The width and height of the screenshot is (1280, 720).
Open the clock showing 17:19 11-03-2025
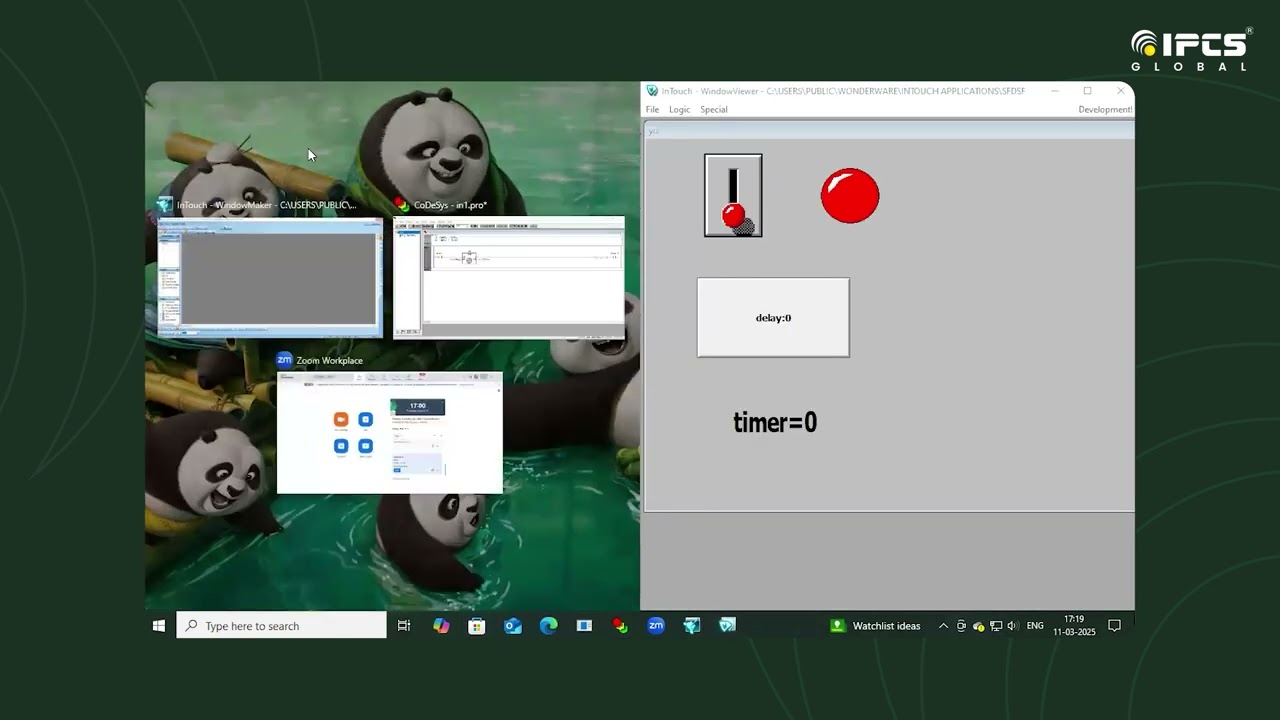tap(1074, 626)
